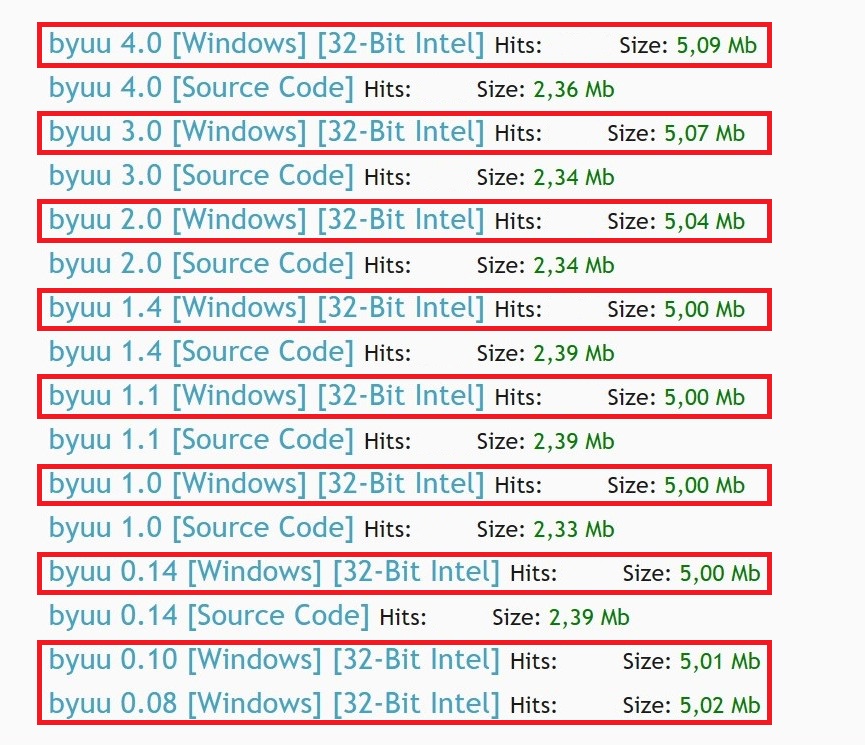Viewport: 865px width, 745px height.
Task: Open byuu 0.10 Windows 32-Bit Intel download
Action: click(274, 660)
